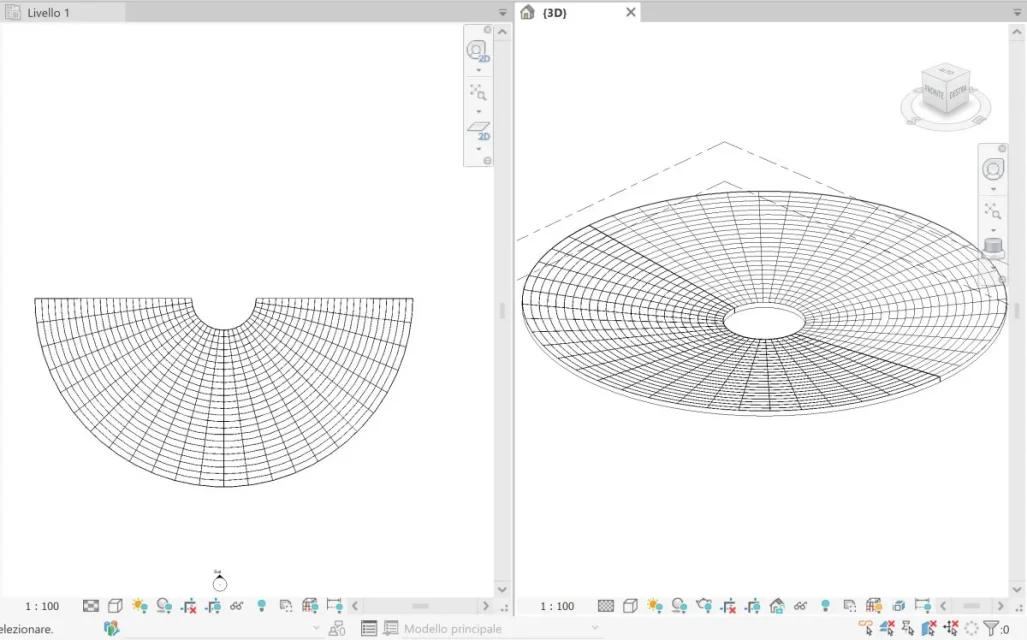Open the 2D Steering Wheel in Livello 1
Screen dimensions: 1027x640
[477, 51]
